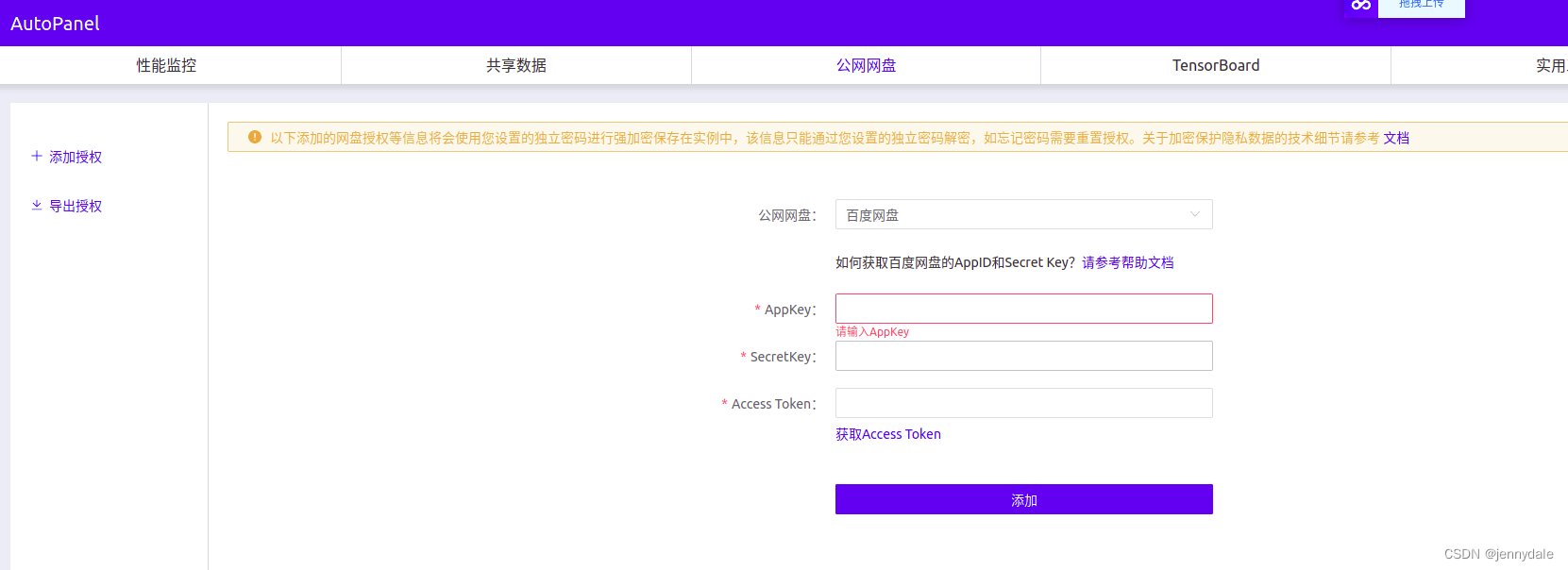The height and width of the screenshot is (570, 1568).
Task: Click the 获取Access Token link
Action: pyautogui.click(x=888, y=434)
